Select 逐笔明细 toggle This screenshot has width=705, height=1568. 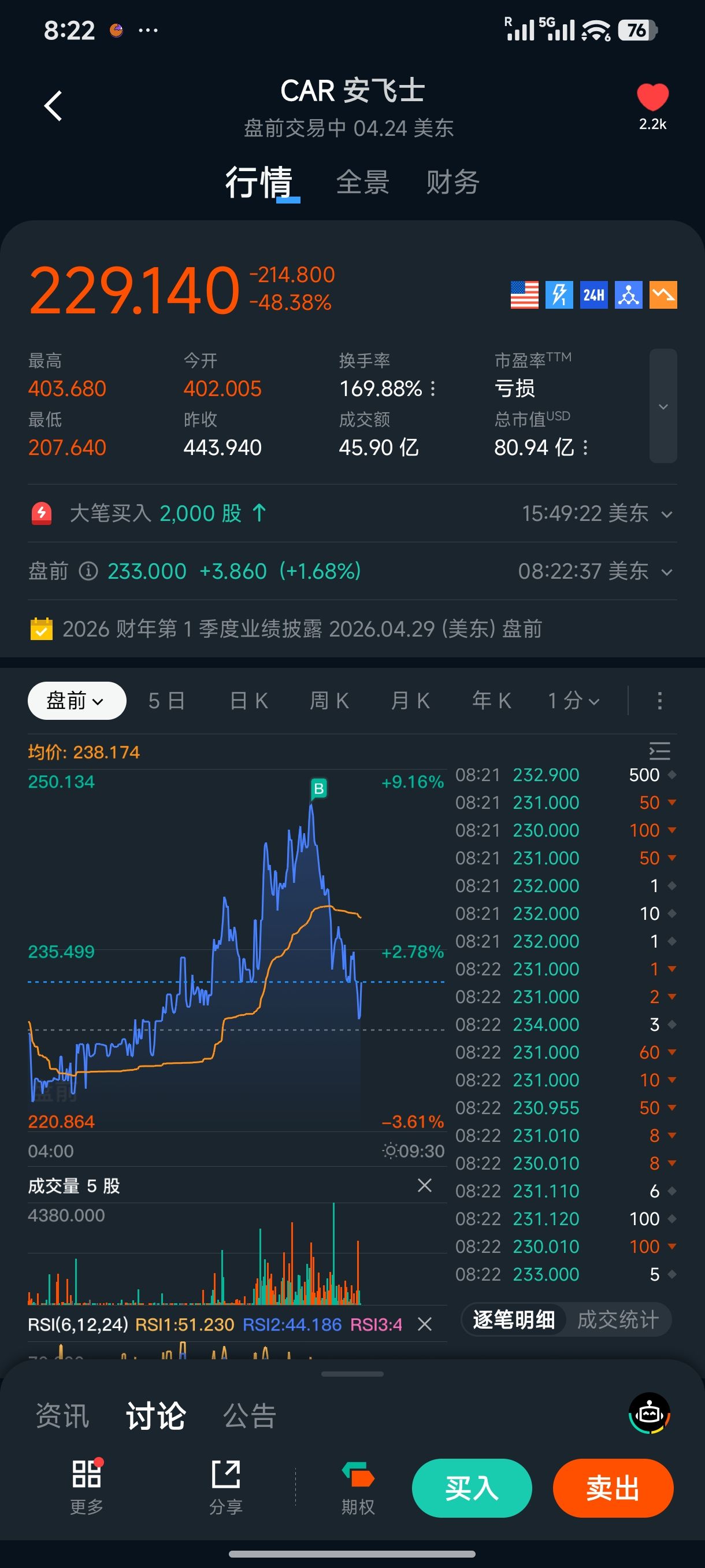click(x=514, y=1319)
